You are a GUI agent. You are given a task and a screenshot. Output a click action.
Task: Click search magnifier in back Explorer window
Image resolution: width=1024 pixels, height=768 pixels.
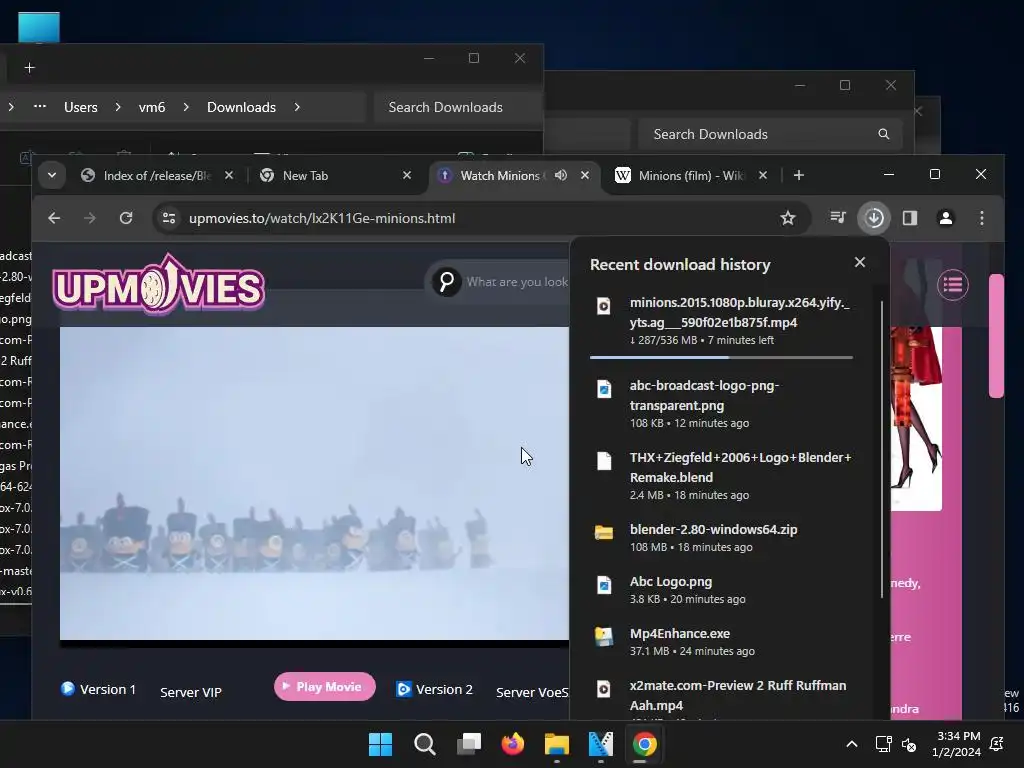884,134
